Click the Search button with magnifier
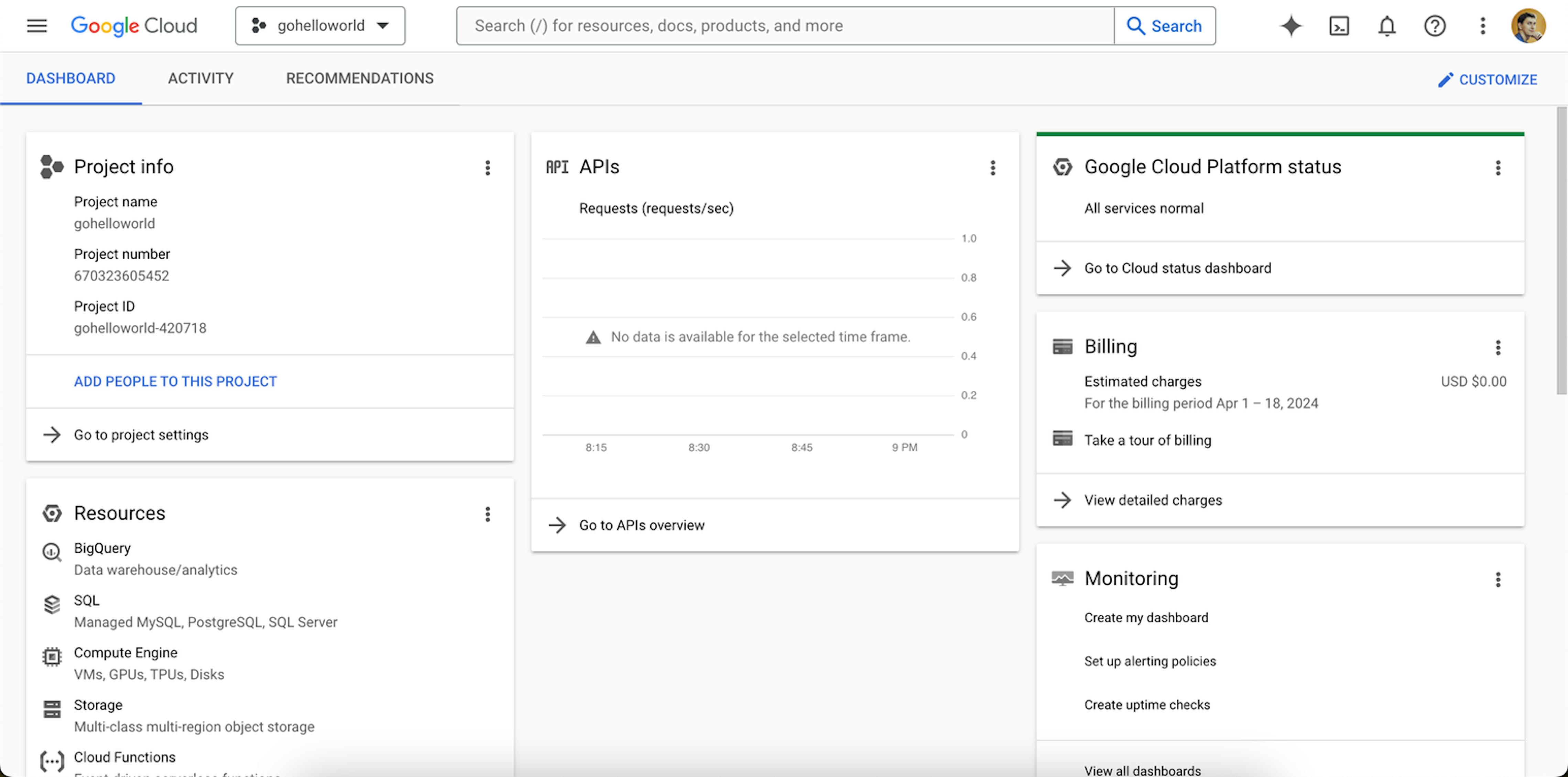 [1164, 25]
